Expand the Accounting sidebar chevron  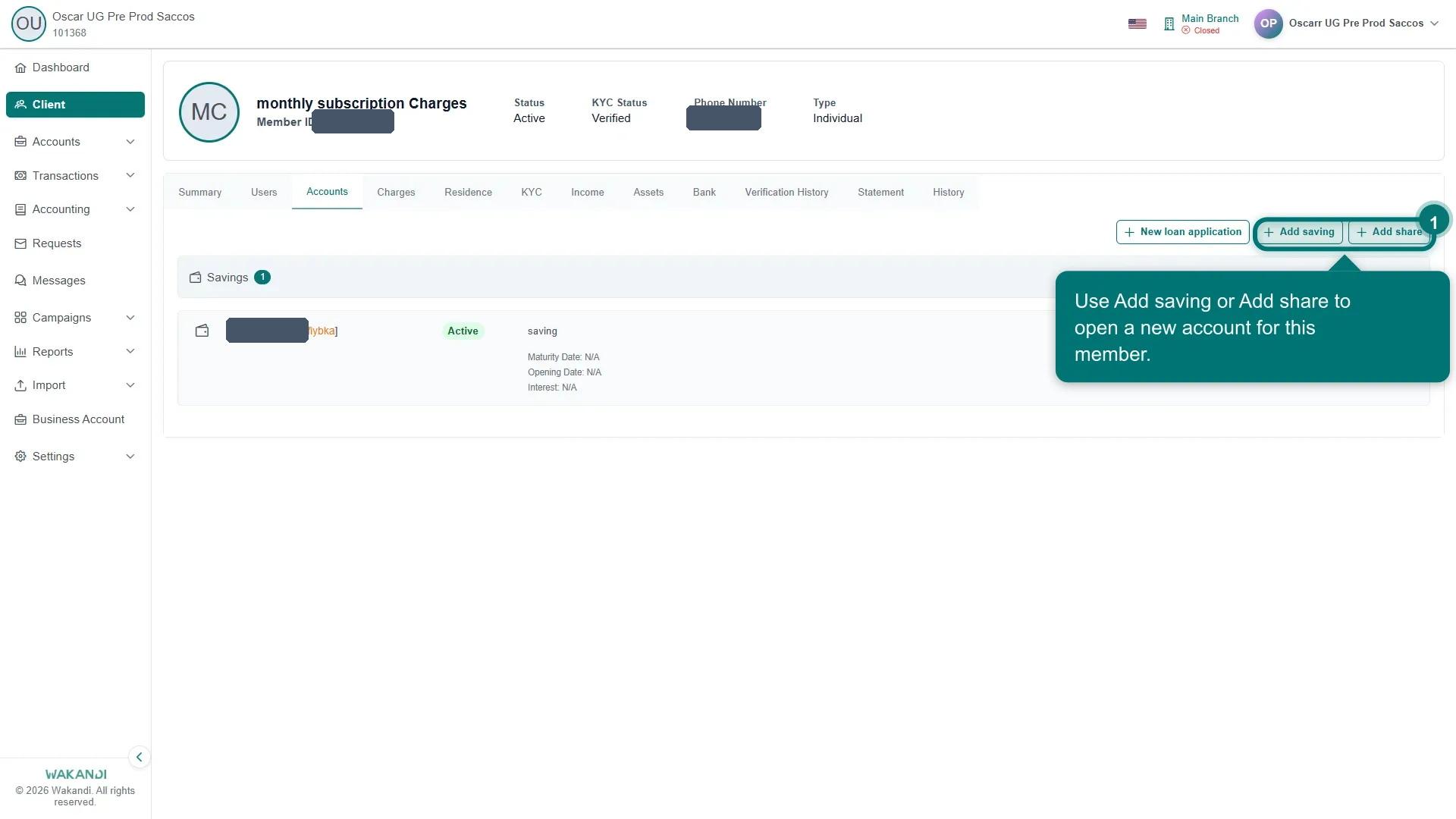click(130, 209)
